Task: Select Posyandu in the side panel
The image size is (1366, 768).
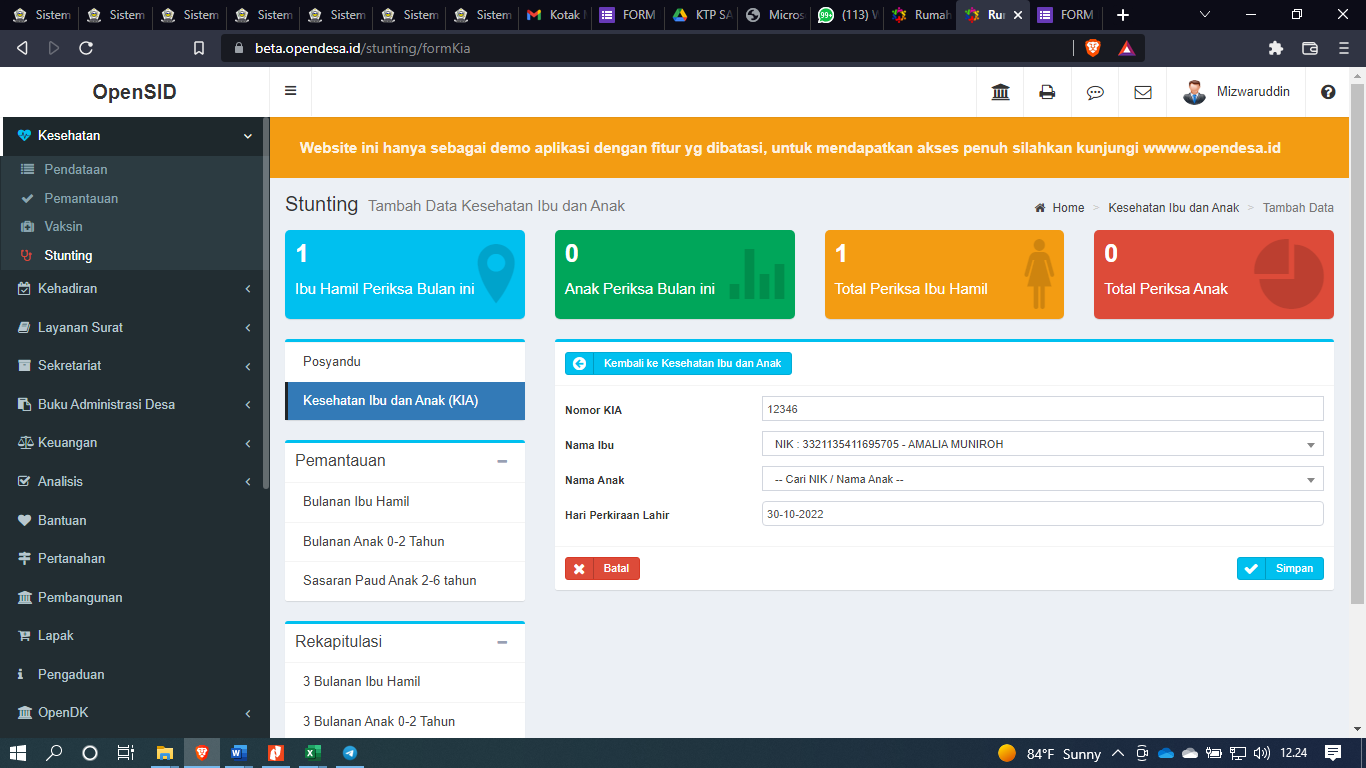Action: (404, 362)
